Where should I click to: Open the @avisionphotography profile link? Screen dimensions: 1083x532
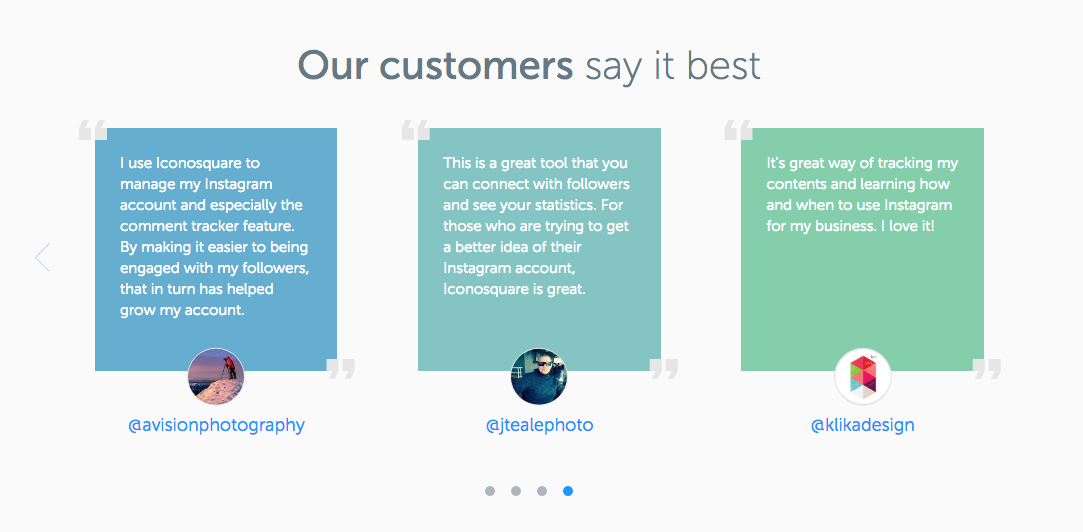(216, 425)
